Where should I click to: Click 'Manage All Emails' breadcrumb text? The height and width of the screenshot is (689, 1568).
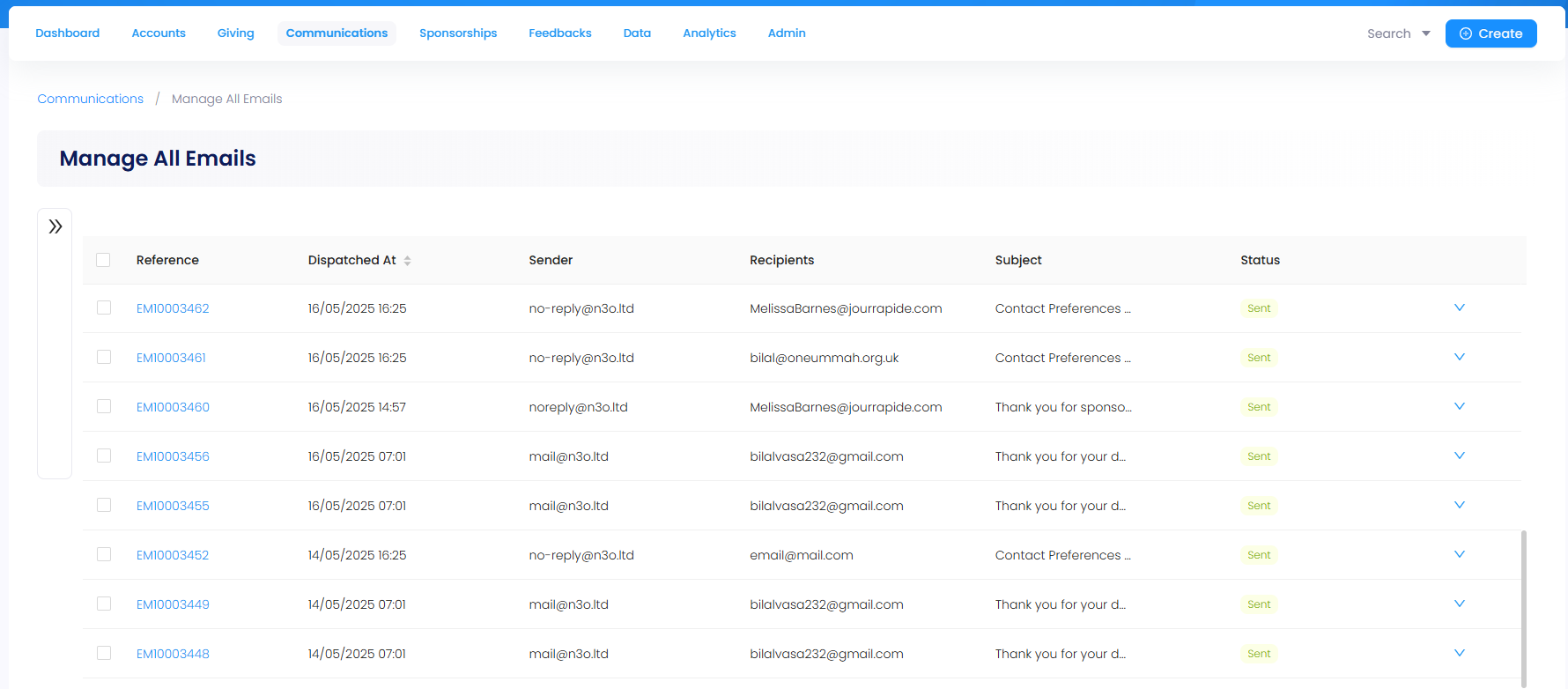[227, 99]
